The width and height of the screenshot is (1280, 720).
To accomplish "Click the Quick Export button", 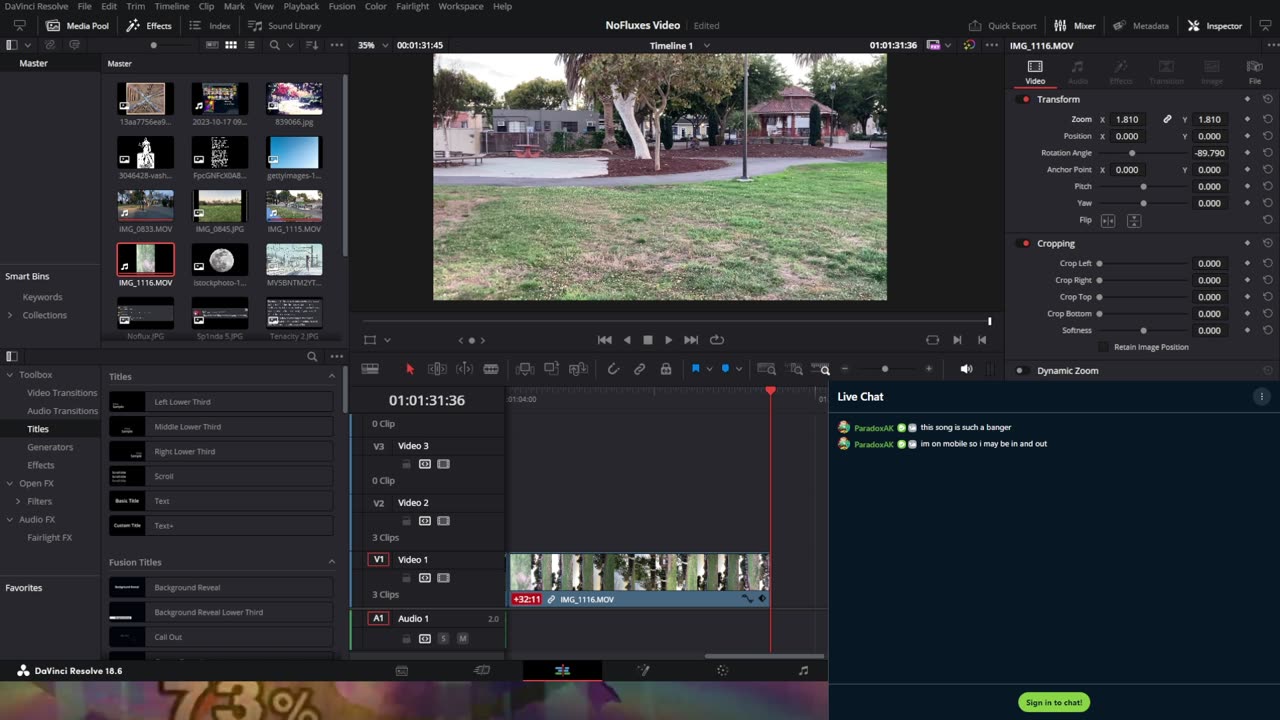I will [x=1003, y=25].
